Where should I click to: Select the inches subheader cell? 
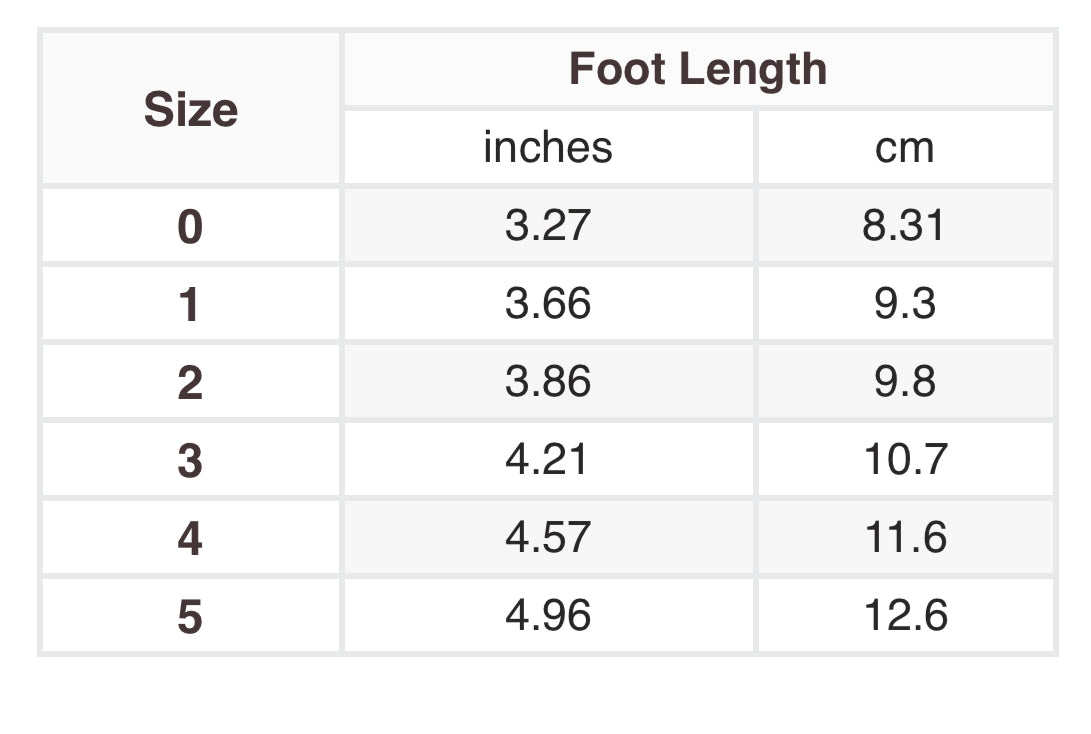548,148
